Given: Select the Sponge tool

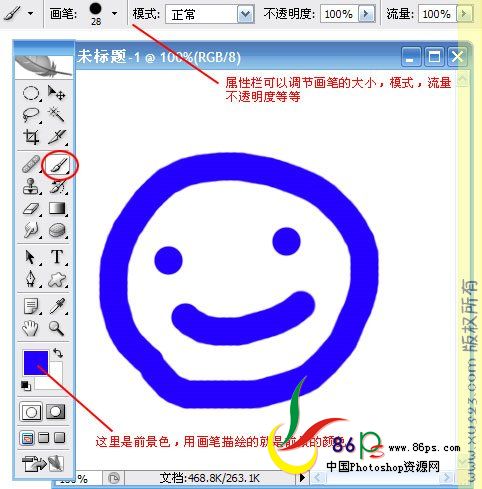Looking at the screenshot, I should click(57, 230).
